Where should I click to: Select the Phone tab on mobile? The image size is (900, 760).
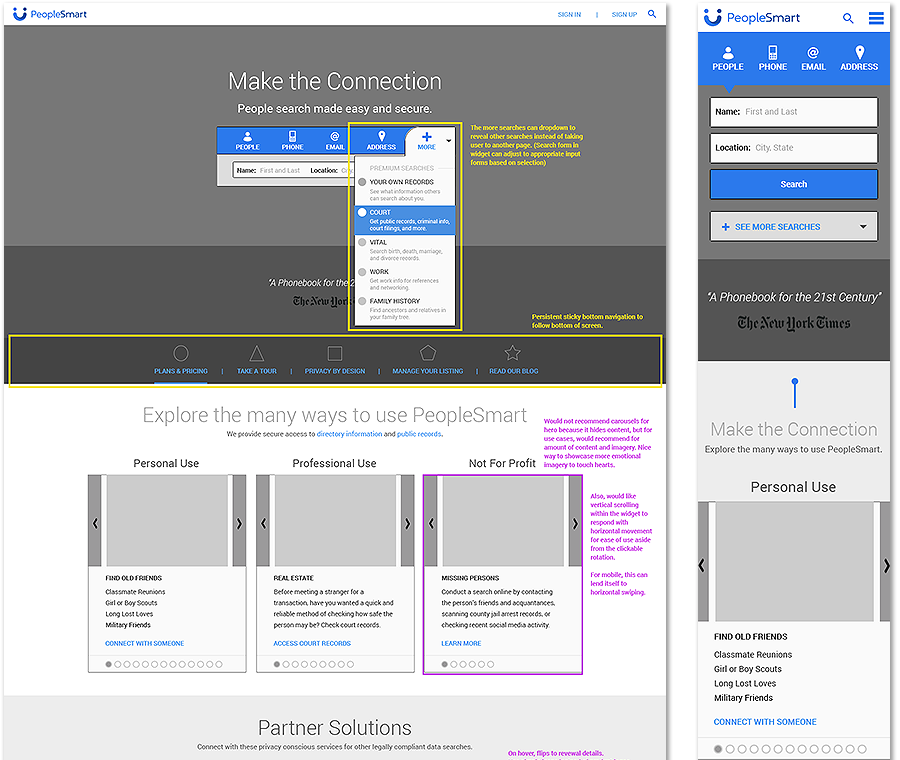(x=773, y=59)
